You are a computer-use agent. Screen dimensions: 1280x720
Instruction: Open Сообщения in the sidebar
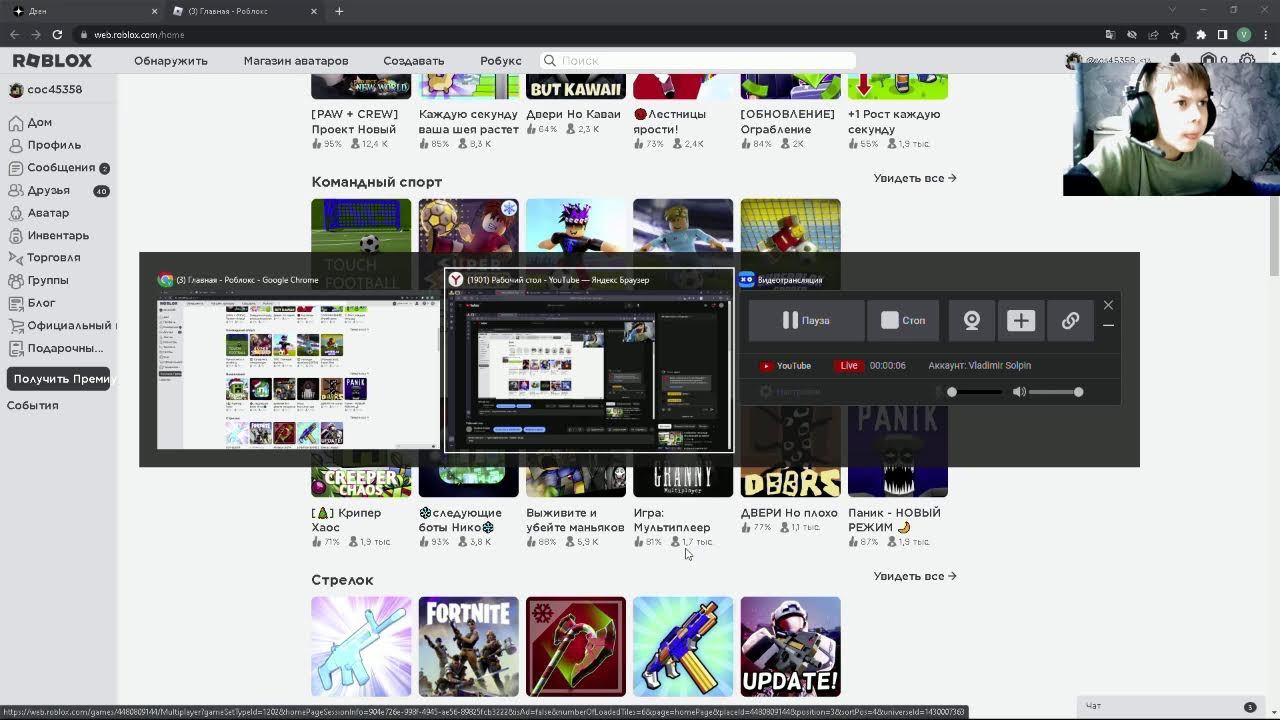click(59, 168)
